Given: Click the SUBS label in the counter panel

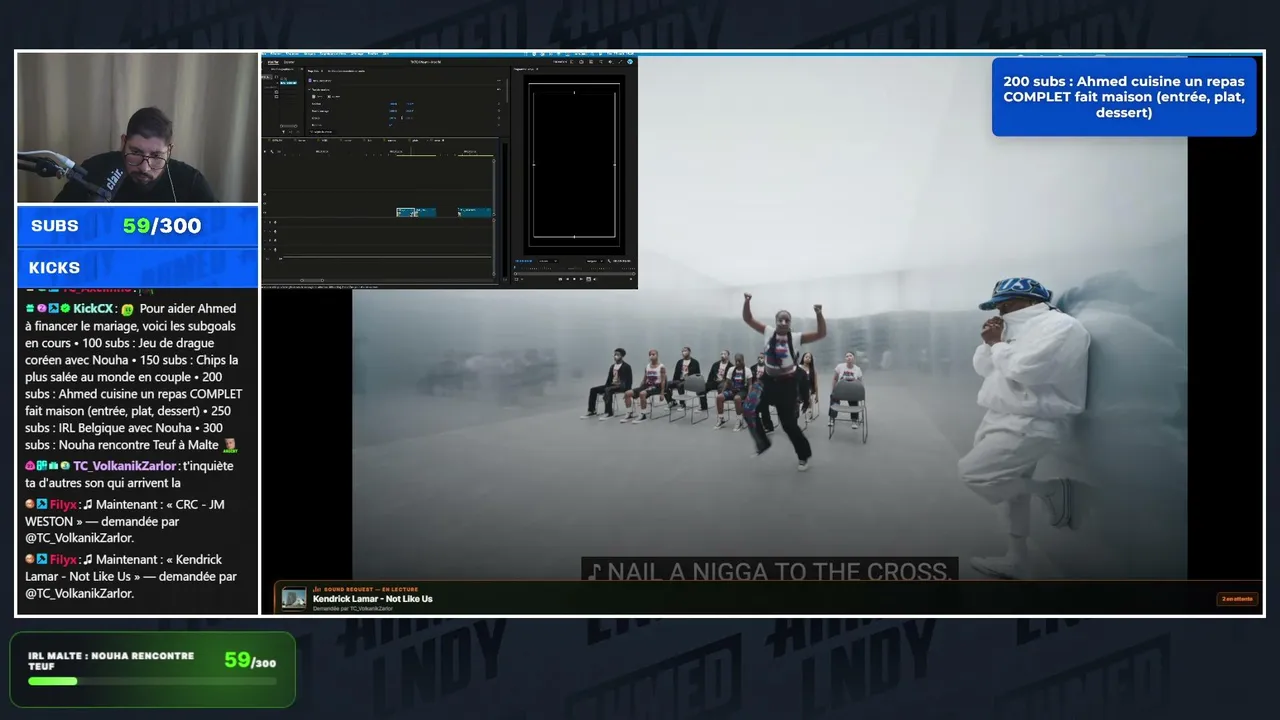Looking at the screenshot, I should point(55,226).
